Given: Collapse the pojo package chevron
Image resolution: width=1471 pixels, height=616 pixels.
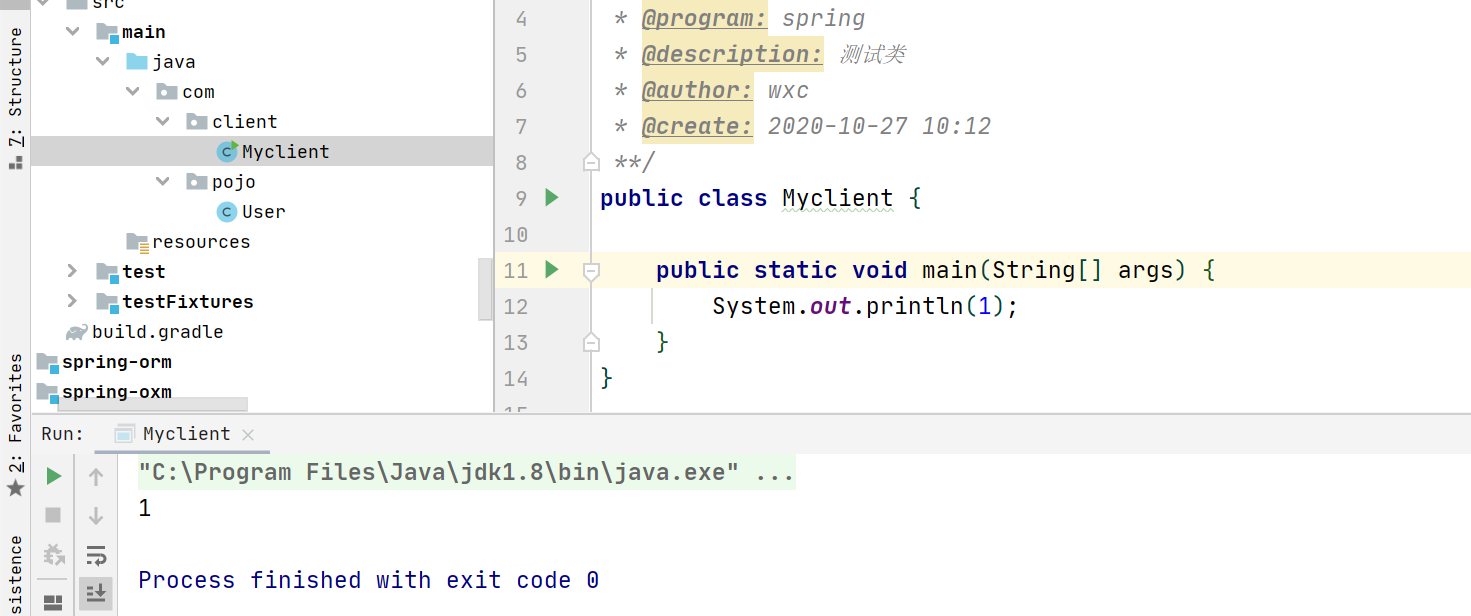Looking at the screenshot, I should click(163, 182).
